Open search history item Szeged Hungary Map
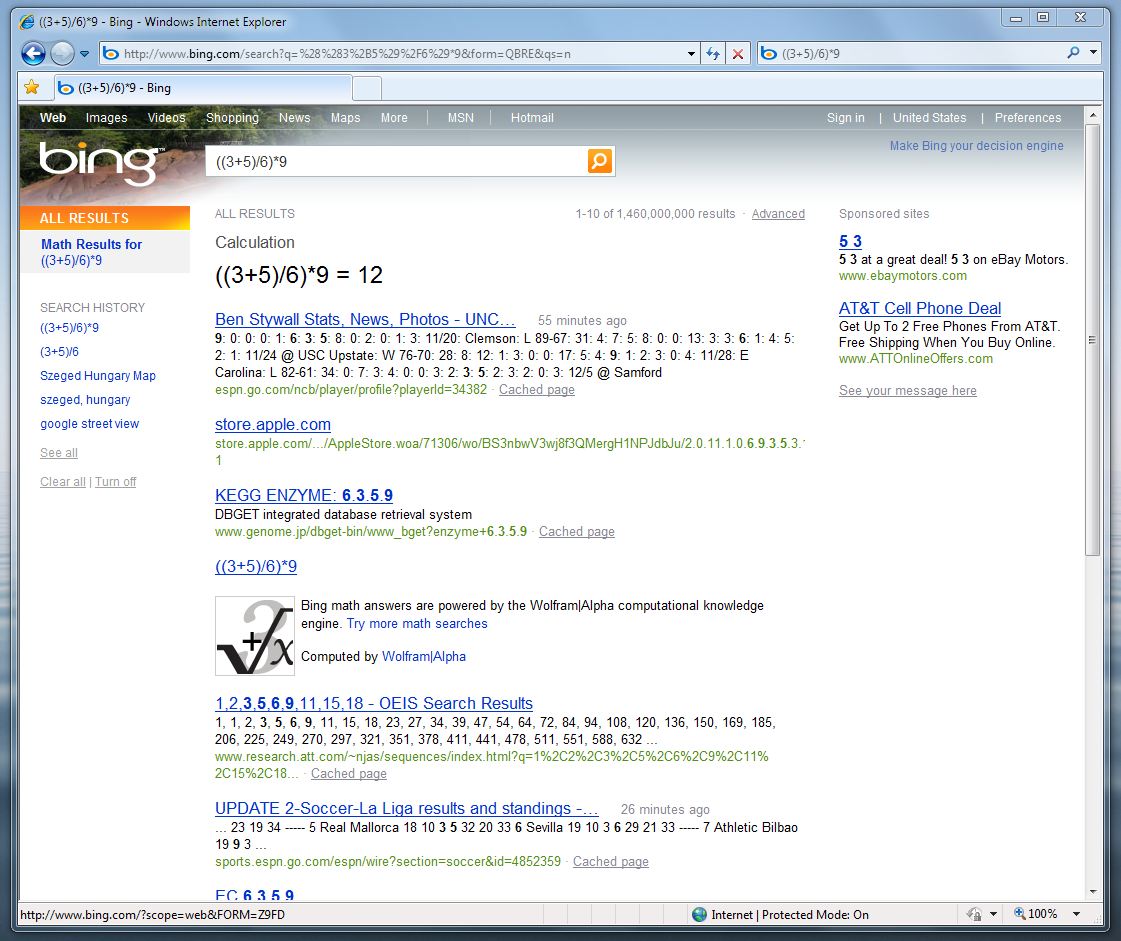 tap(98, 375)
